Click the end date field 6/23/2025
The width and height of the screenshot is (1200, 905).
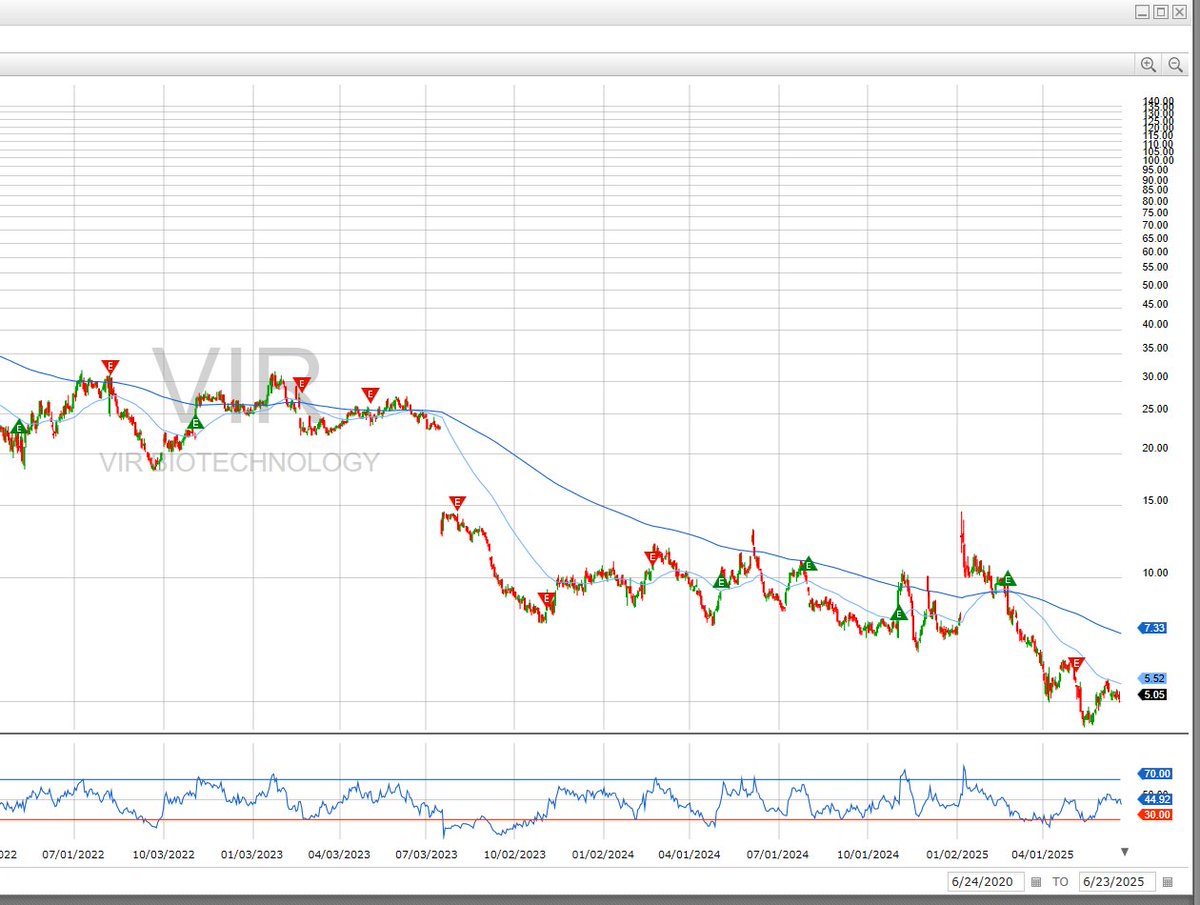1117,882
